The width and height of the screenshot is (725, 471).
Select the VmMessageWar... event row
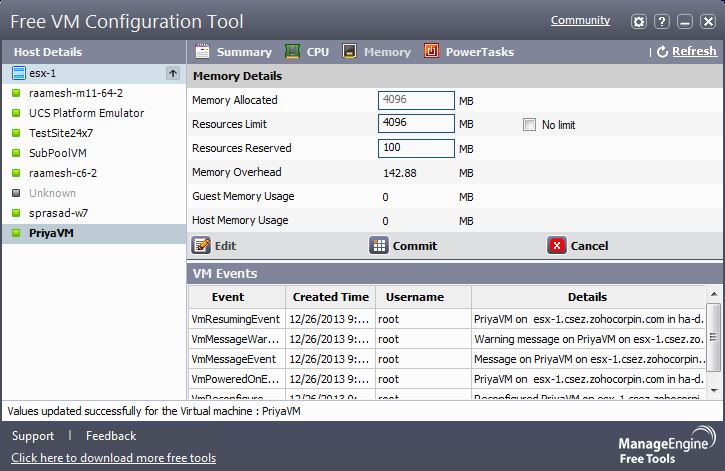(447, 339)
